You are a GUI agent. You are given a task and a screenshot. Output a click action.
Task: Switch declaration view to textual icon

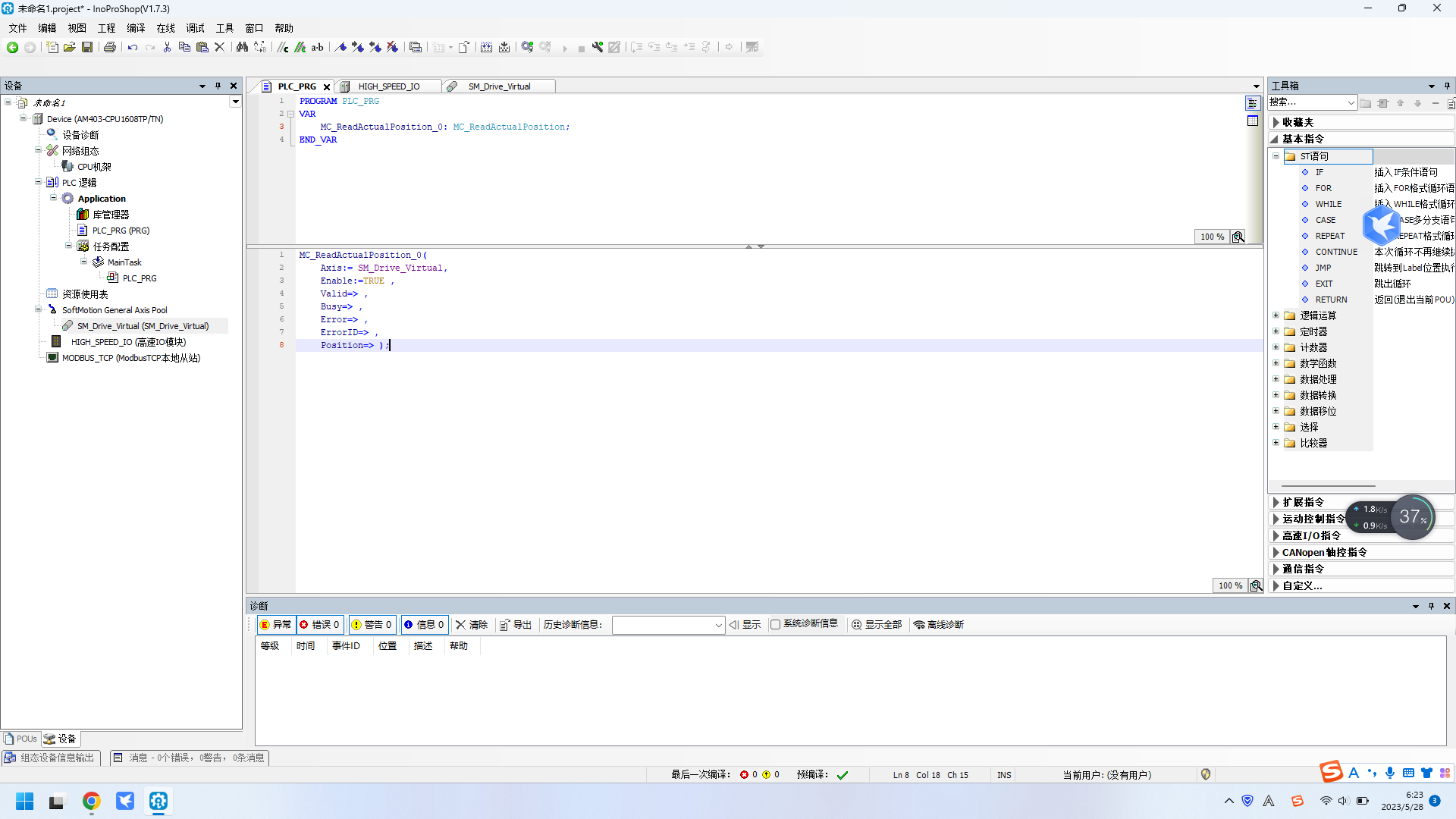point(1253,103)
